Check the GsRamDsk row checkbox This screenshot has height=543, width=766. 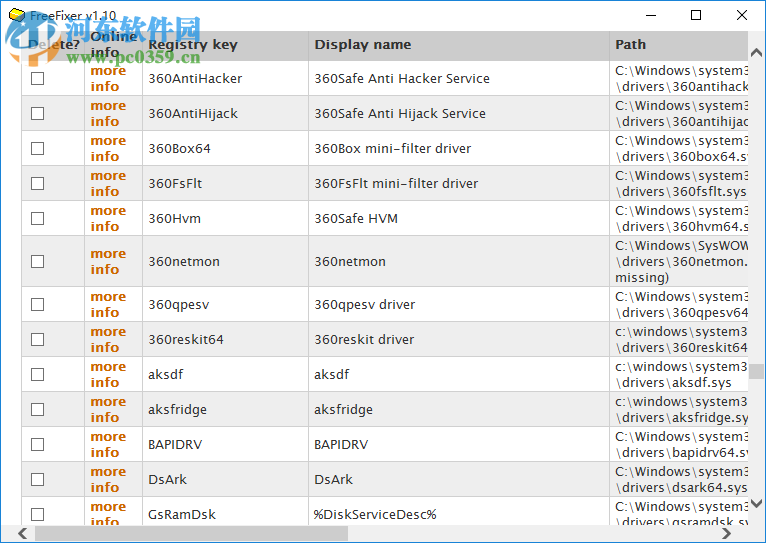(x=38, y=515)
